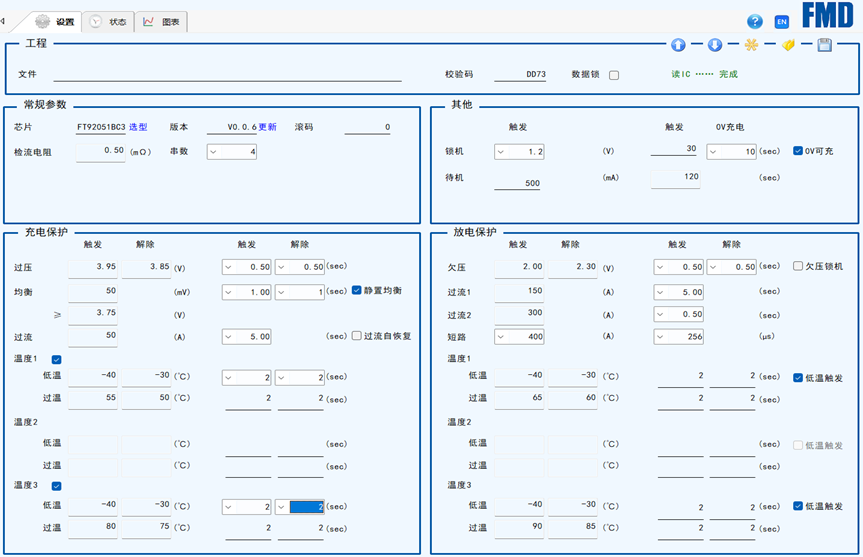Open the 过压 trigger delay dropdown in 充电保护
The width and height of the screenshot is (863, 557).
247,267
